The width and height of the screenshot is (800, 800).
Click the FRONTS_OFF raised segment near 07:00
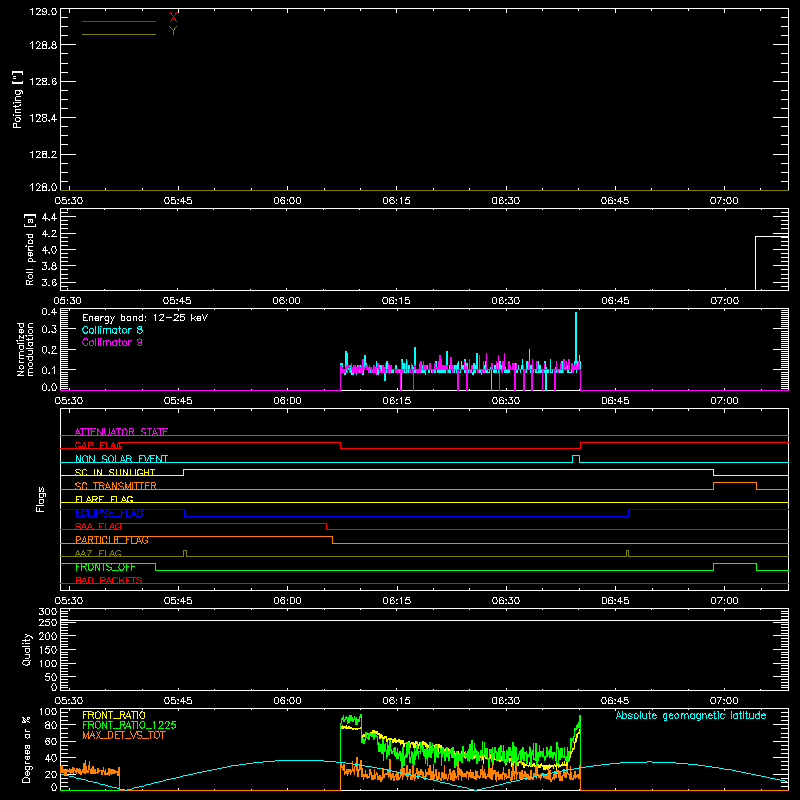tap(735, 564)
